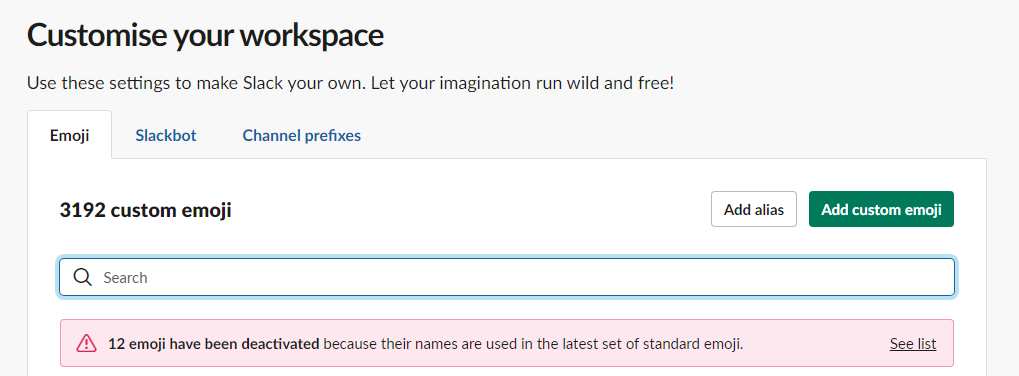Screen dimensions: 1019x376
Task: Open the See list link
Action: click(913, 344)
